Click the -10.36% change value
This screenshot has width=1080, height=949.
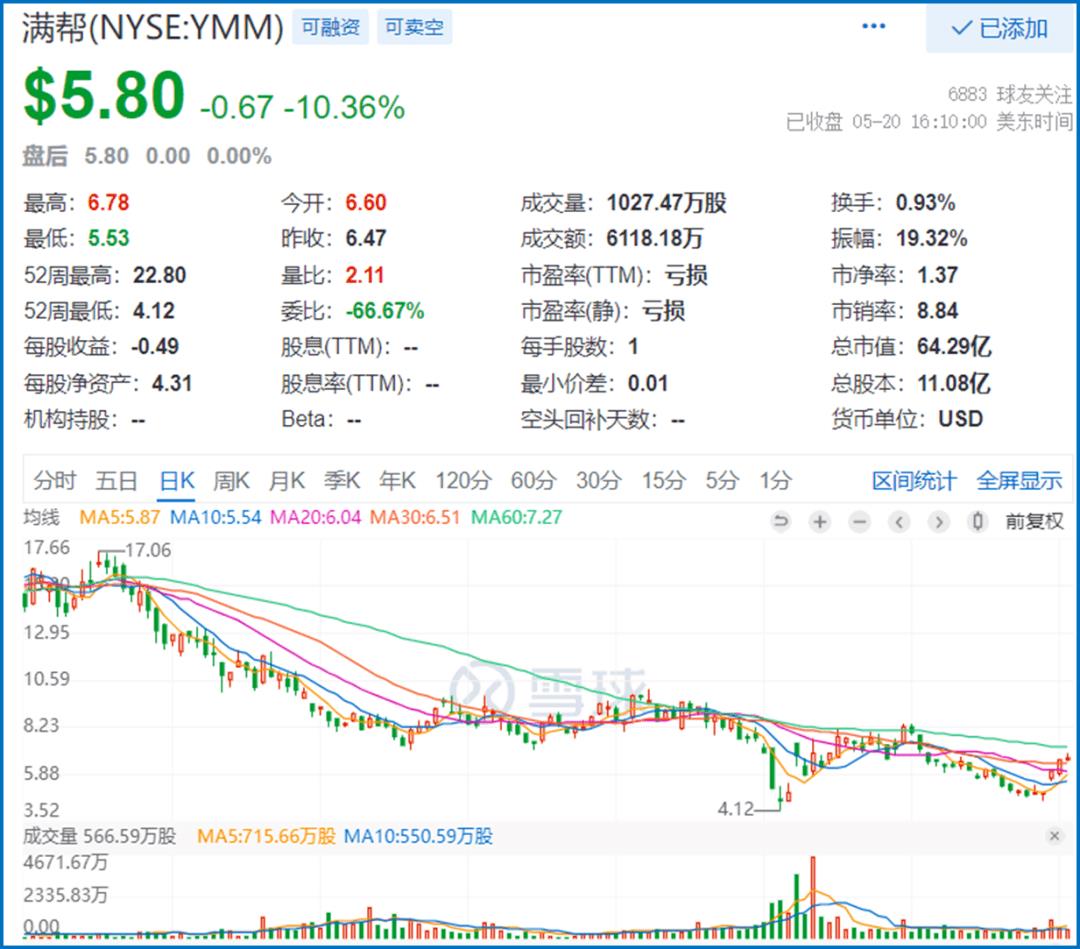pos(344,107)
